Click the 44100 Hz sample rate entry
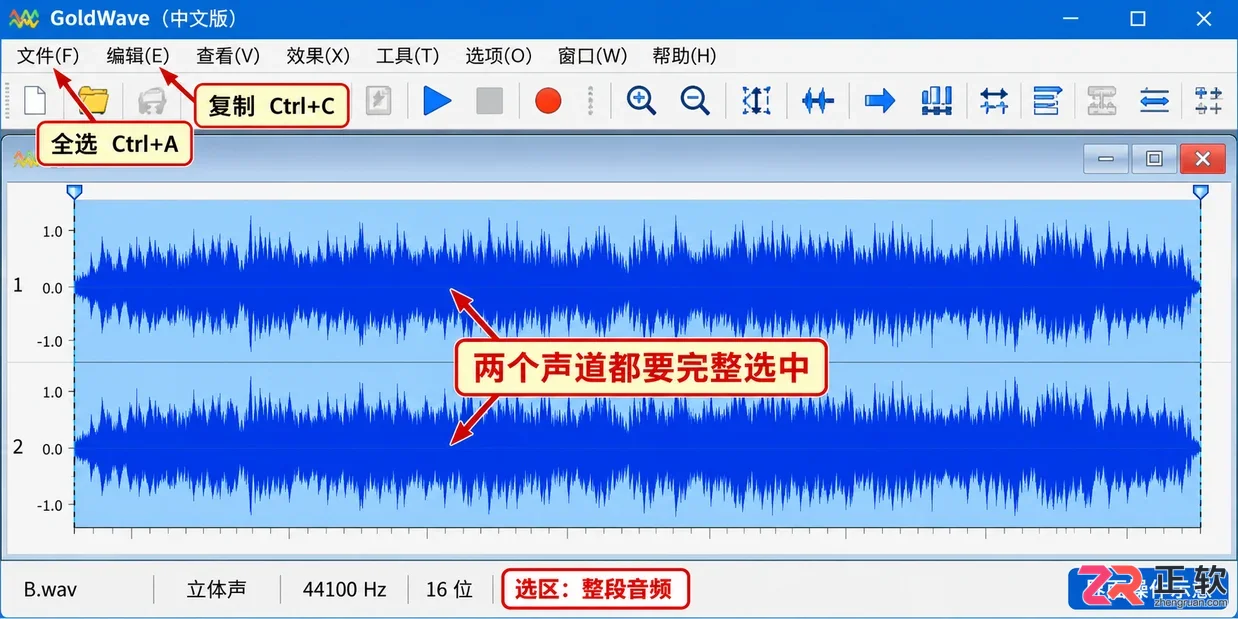Viewport: 1238px width, 619px height. tap(345, 589)
